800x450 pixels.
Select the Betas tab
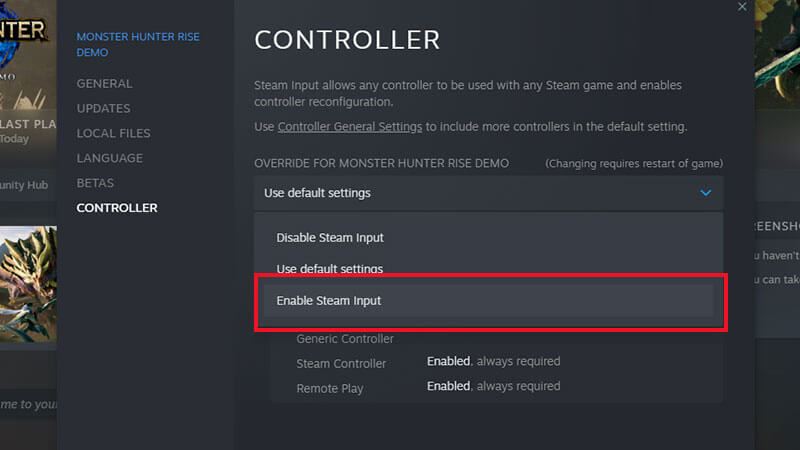point(95,183)
